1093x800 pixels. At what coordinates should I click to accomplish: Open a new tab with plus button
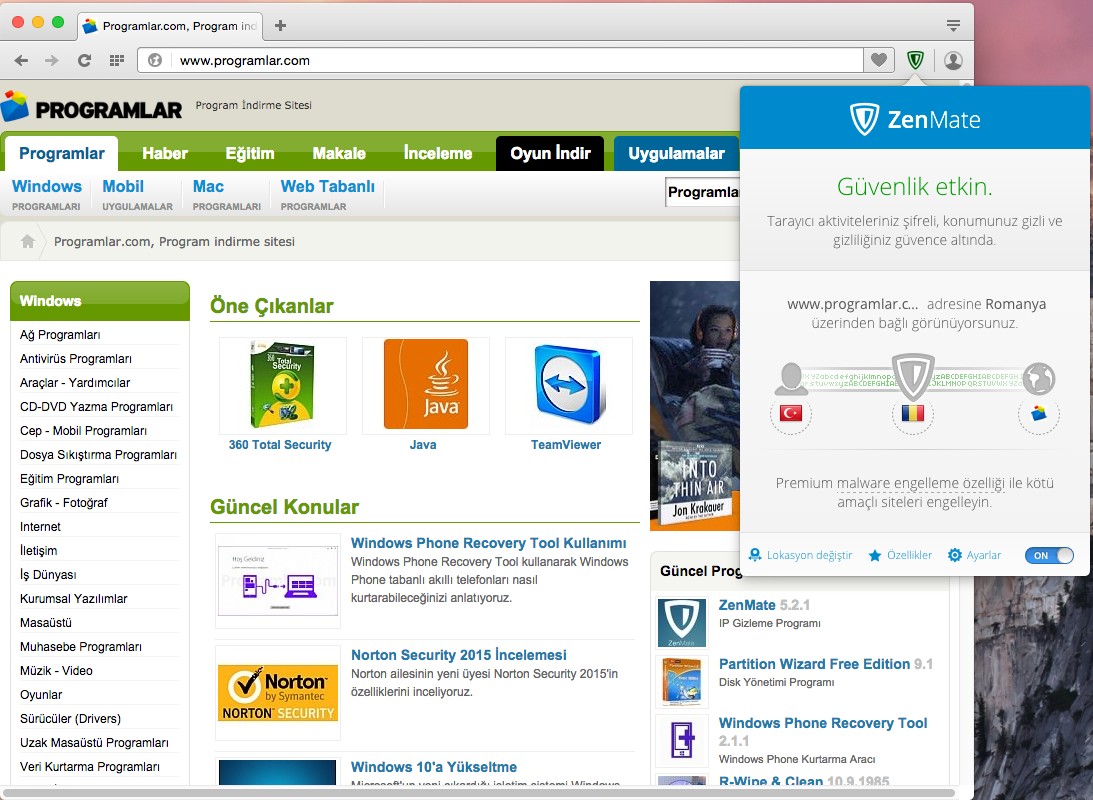(x=280, y=26)
